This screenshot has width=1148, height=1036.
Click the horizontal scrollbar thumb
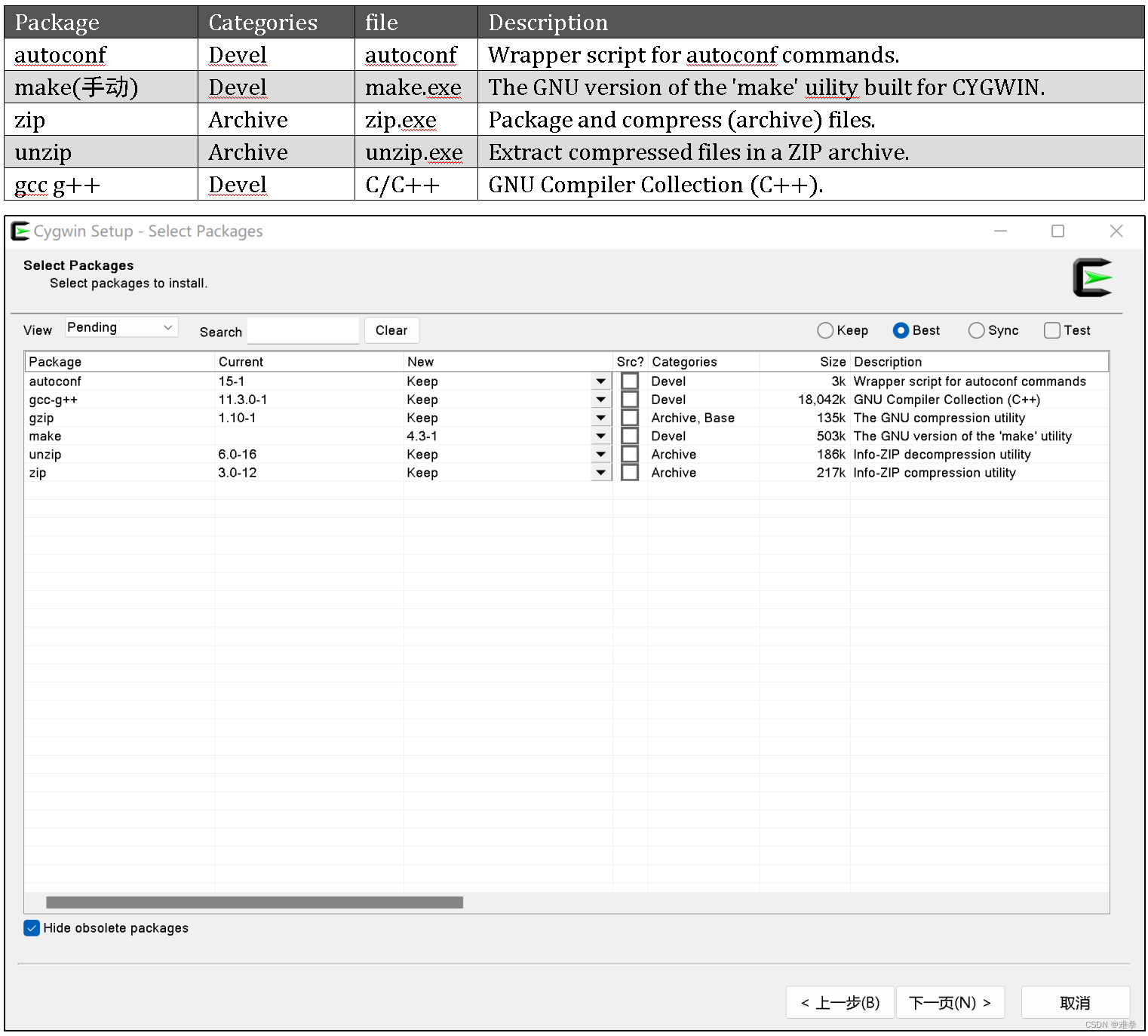pyautogui.click(x=254, y=903)
